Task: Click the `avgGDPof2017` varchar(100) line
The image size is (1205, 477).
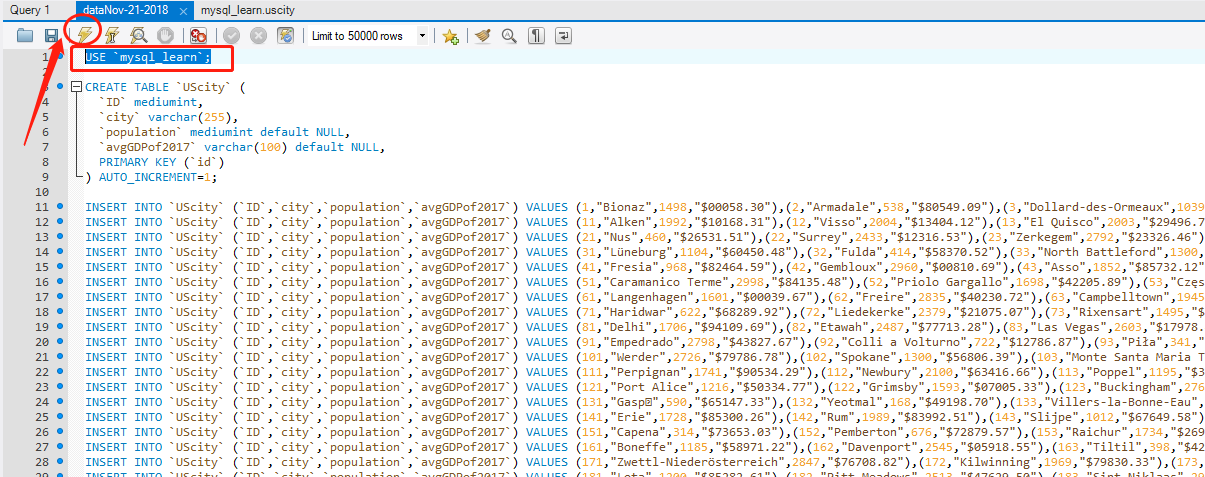Action: pyautogui.click(x=241, y=147)
